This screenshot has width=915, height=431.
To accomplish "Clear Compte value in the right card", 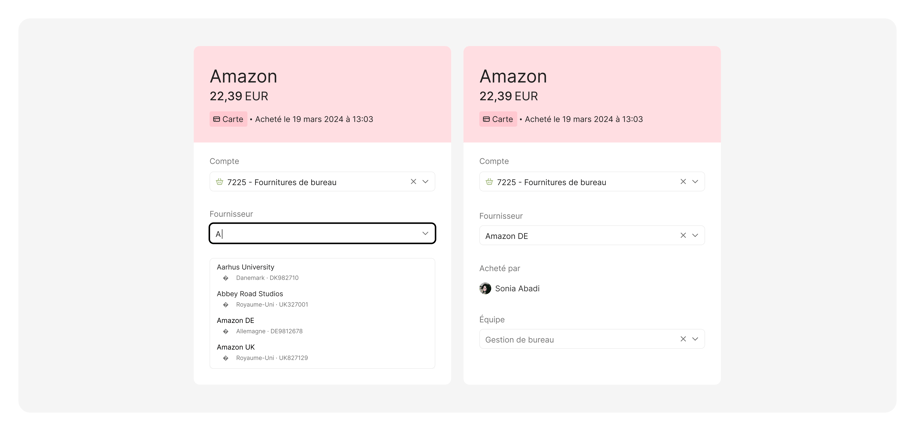I will [683, 182].
